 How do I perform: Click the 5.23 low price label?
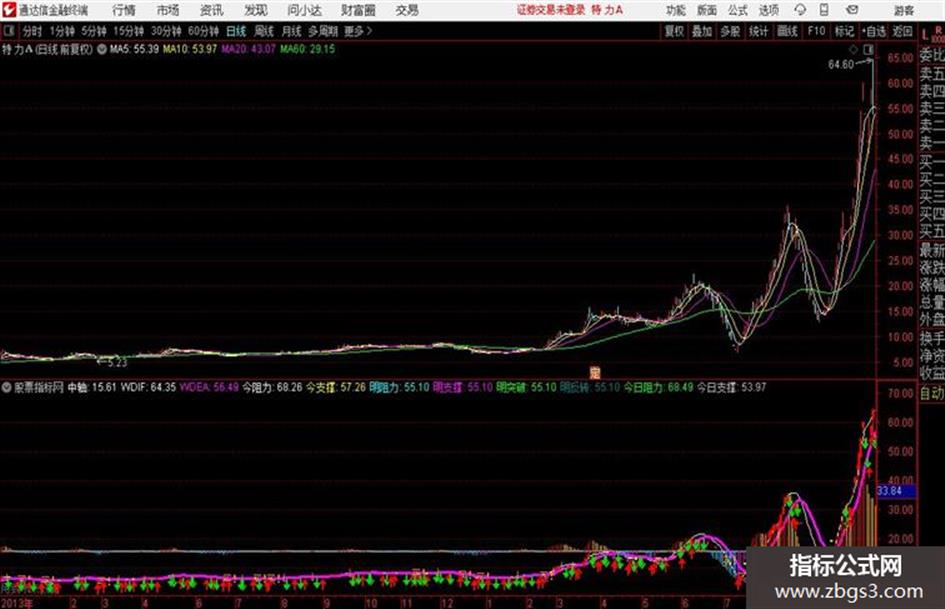[x=118, y=363]
